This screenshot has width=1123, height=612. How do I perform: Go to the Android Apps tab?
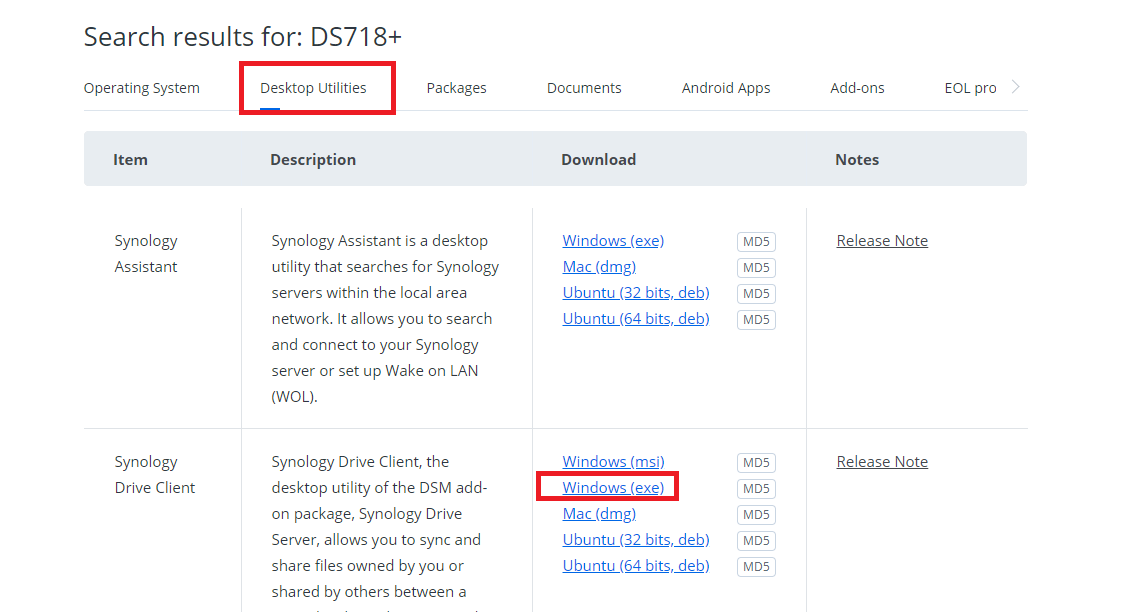pos(726,88)
